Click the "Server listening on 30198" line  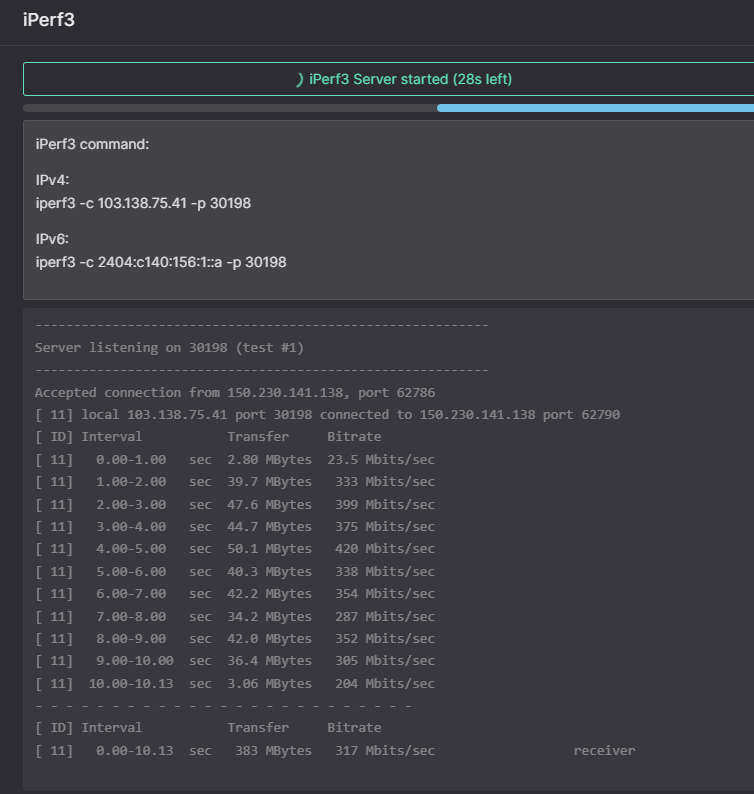point(169,348)
